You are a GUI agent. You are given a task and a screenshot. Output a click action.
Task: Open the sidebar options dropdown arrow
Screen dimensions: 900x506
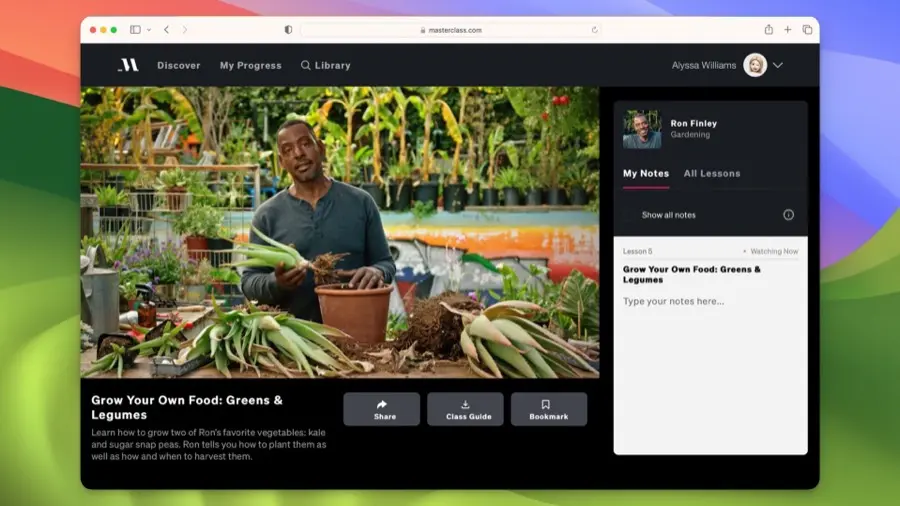coord(149,30)
